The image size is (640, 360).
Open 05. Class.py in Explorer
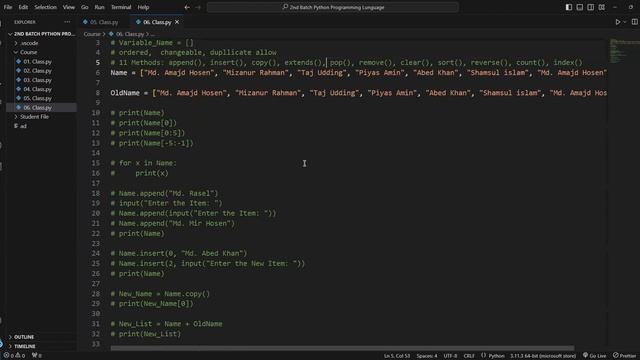(x=41, y=98)
